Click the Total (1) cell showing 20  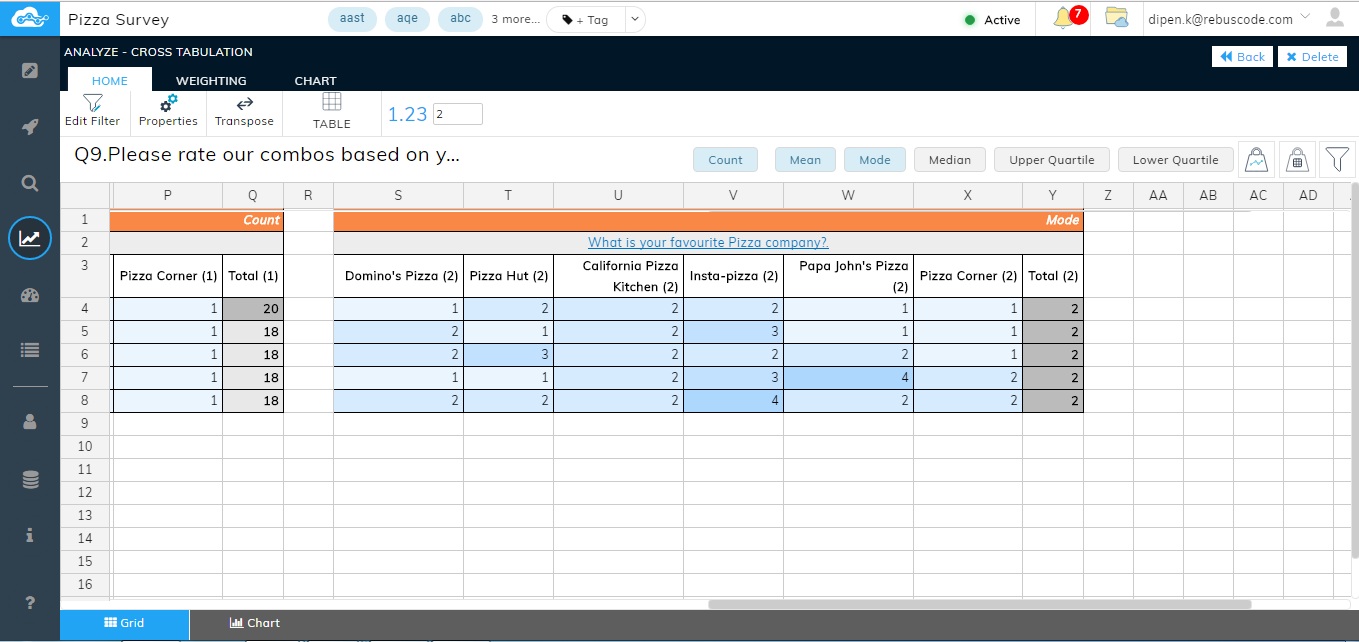[253, 309]
